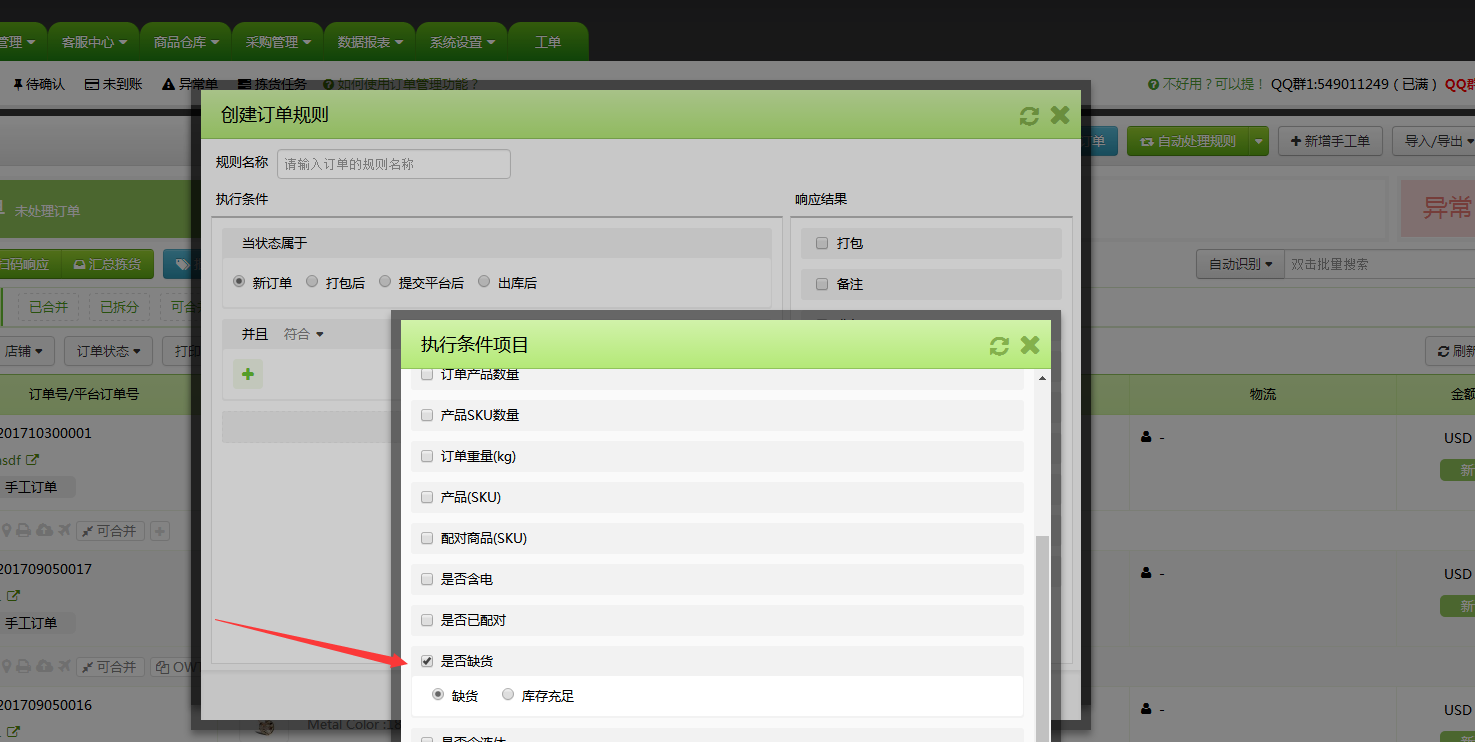Screen dimensions: 1475x742
Task: Click 可合并 button in order 201710300001 row
Action: [111, 531]
